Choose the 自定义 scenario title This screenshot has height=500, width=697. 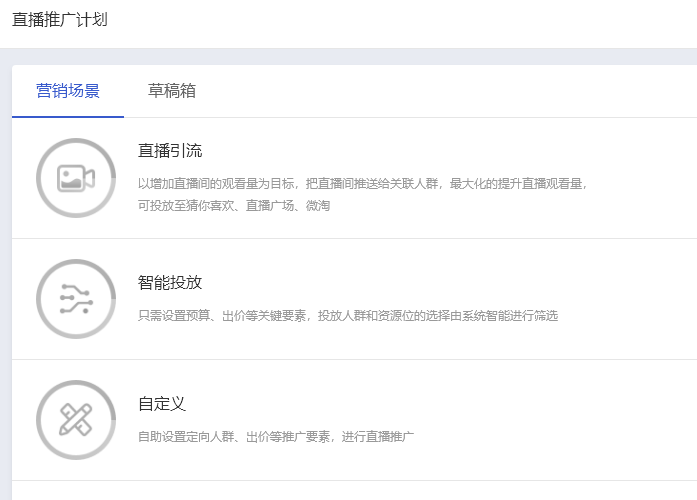tap(162, 404)
